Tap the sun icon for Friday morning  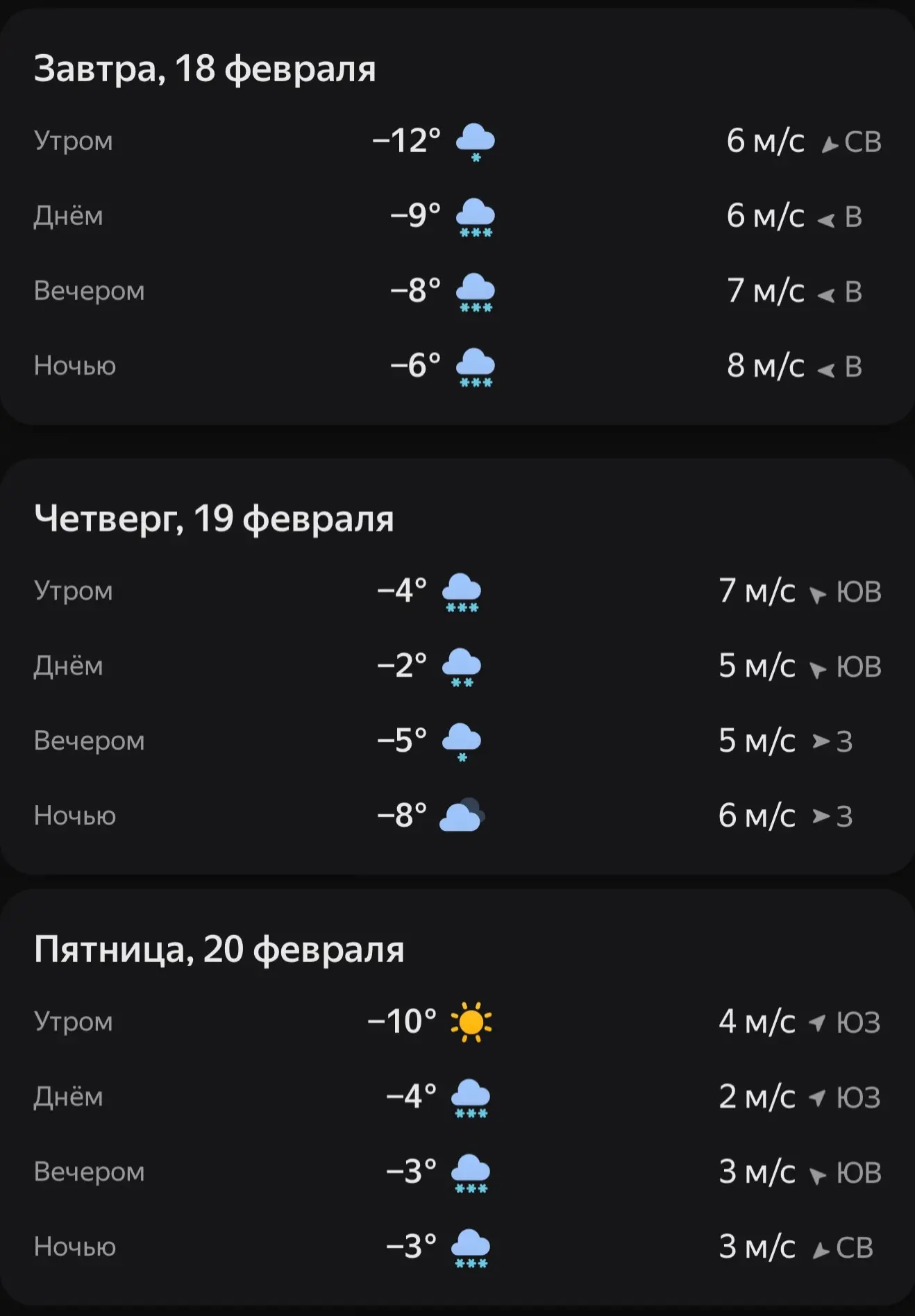click(x=471, y=1022)
